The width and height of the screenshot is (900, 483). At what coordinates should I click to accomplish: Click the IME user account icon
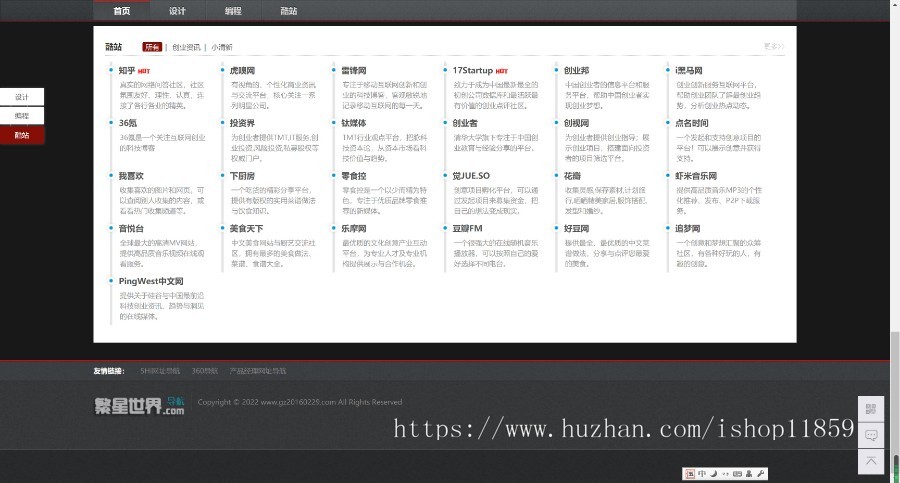749,474
